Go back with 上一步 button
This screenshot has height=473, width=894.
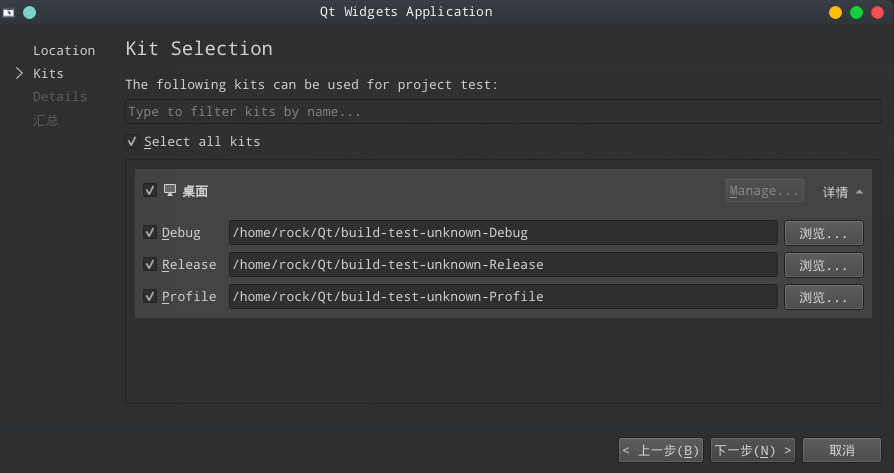(661, 450)
